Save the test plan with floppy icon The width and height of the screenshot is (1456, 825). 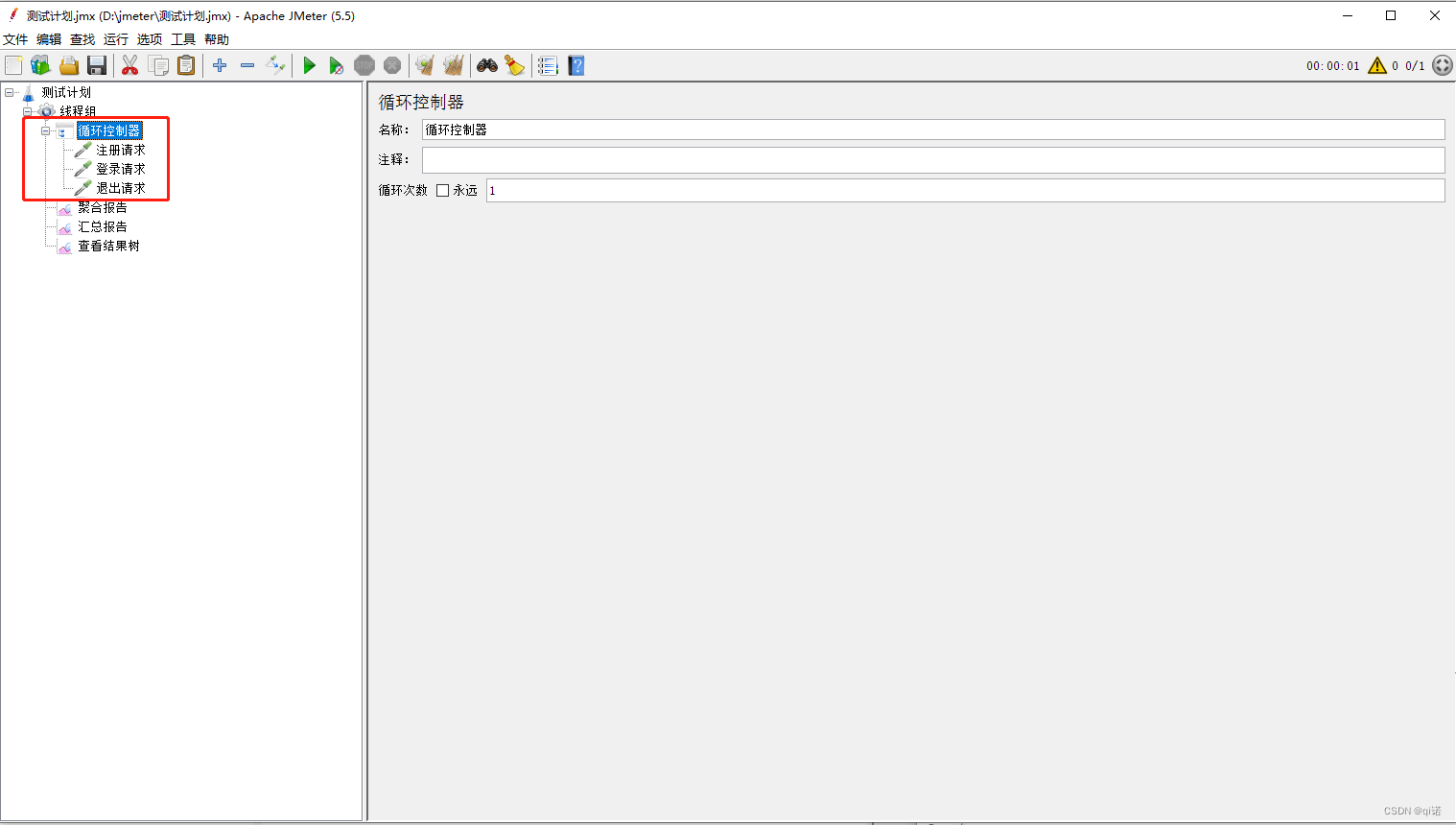[x=97, y=65]
